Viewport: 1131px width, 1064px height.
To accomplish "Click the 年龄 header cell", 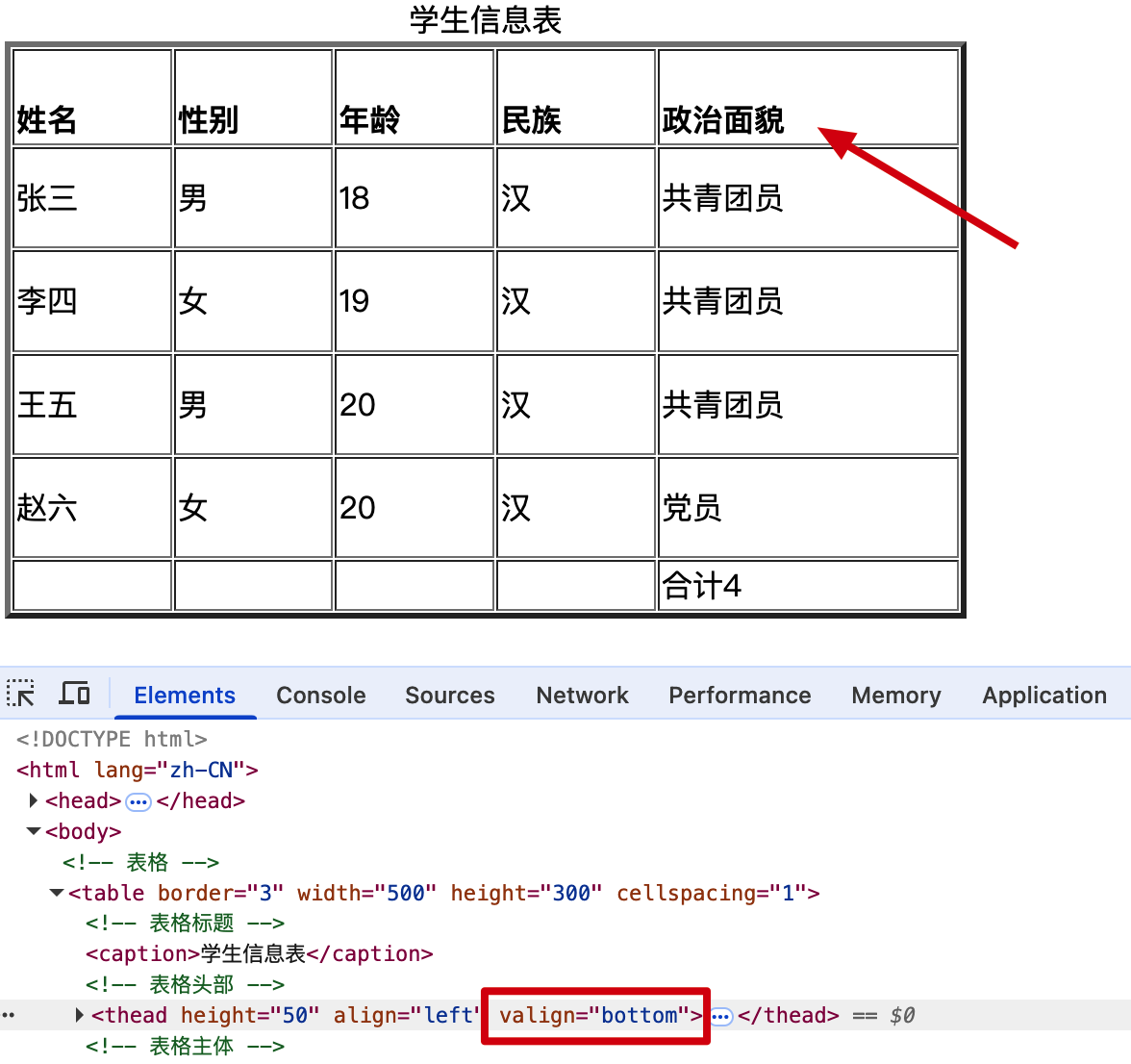I will point(415,97).
